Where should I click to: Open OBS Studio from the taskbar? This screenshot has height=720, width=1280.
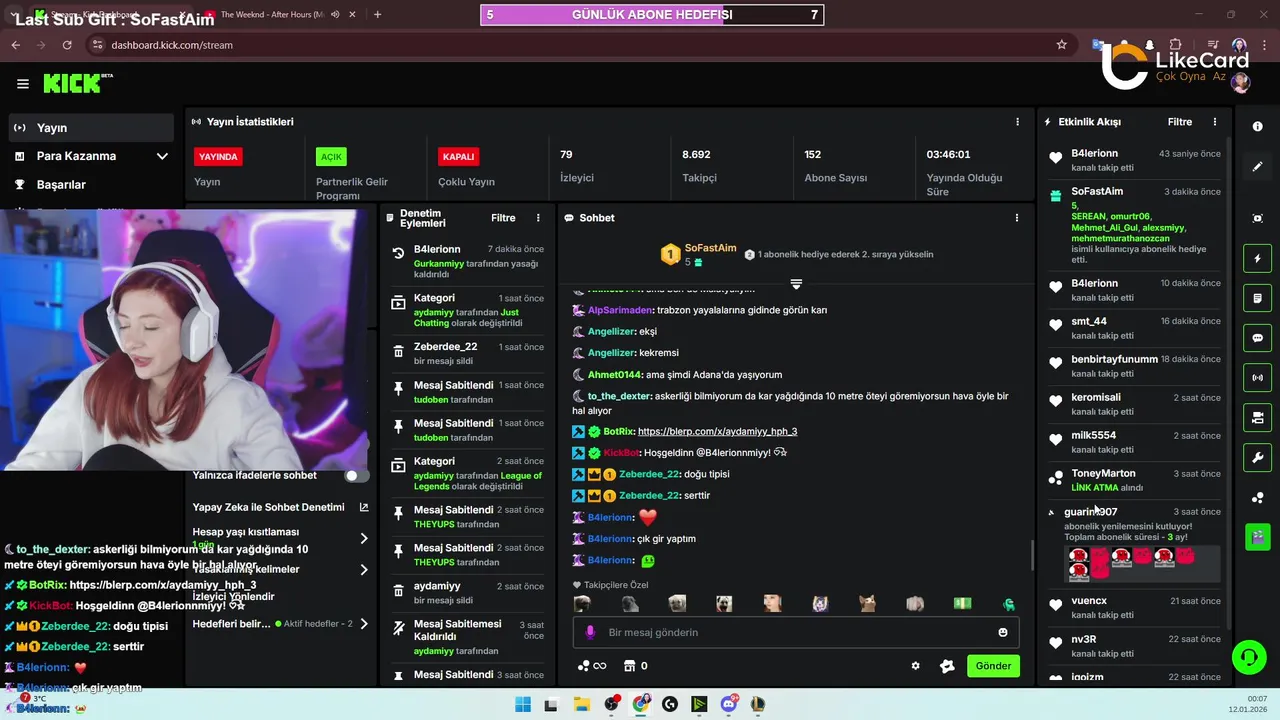tap(611, 704)
